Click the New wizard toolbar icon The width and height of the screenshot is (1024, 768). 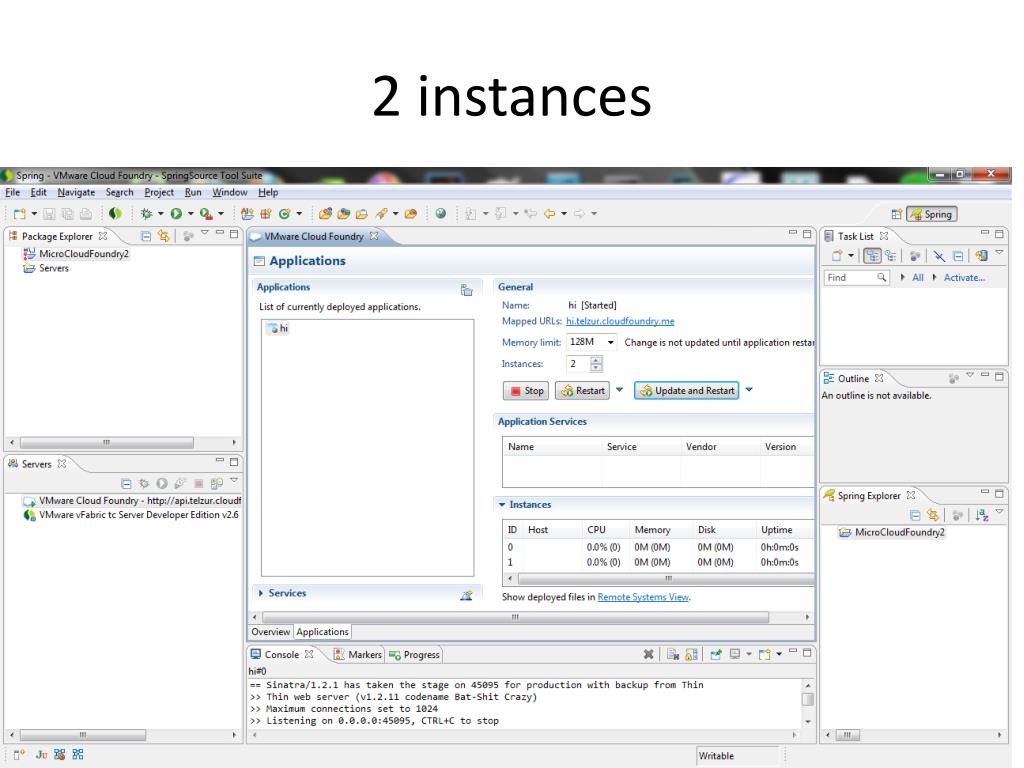pyautogui.click(x=20, y=214)
